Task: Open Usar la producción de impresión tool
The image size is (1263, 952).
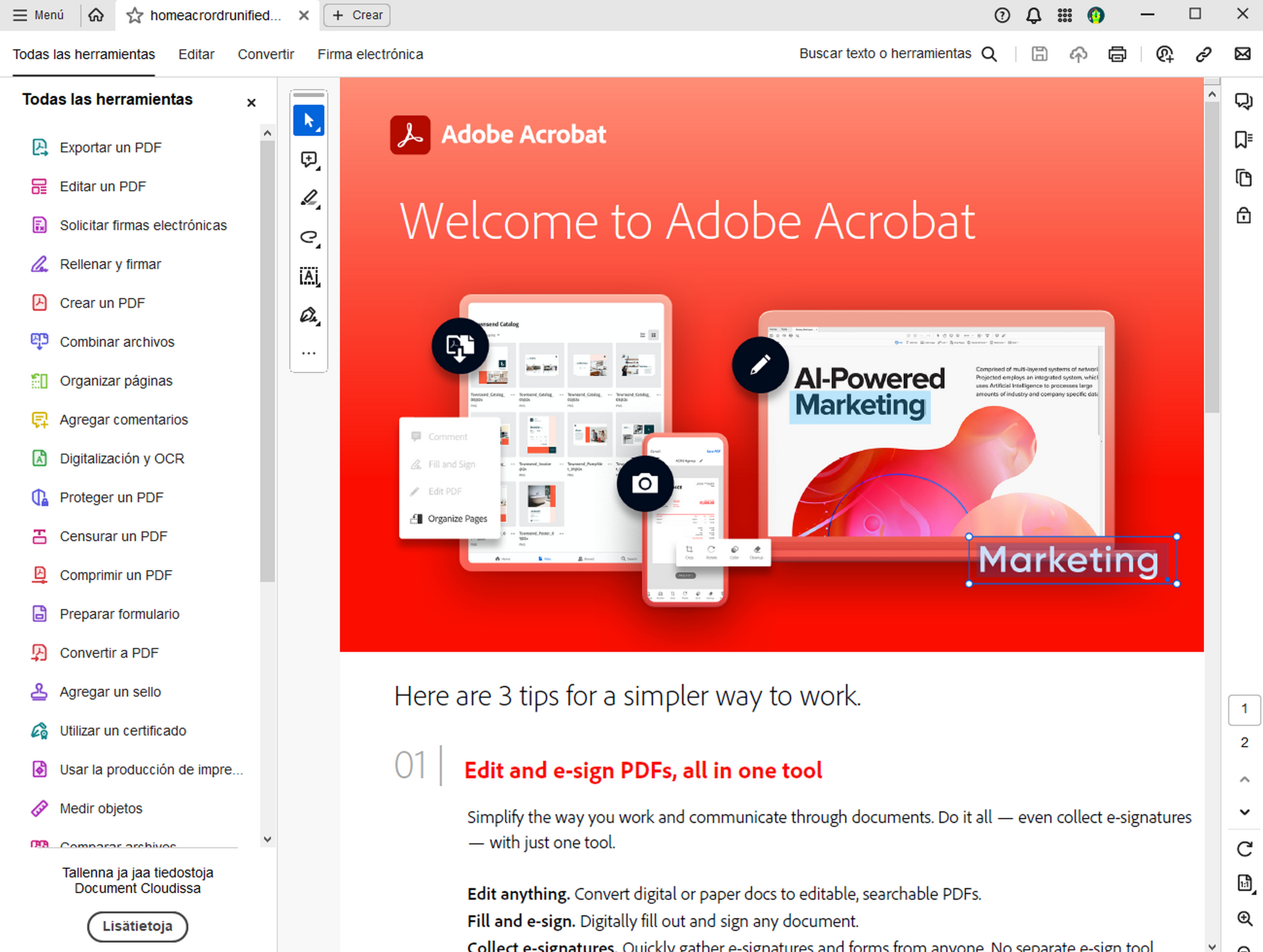Action: 137,769
